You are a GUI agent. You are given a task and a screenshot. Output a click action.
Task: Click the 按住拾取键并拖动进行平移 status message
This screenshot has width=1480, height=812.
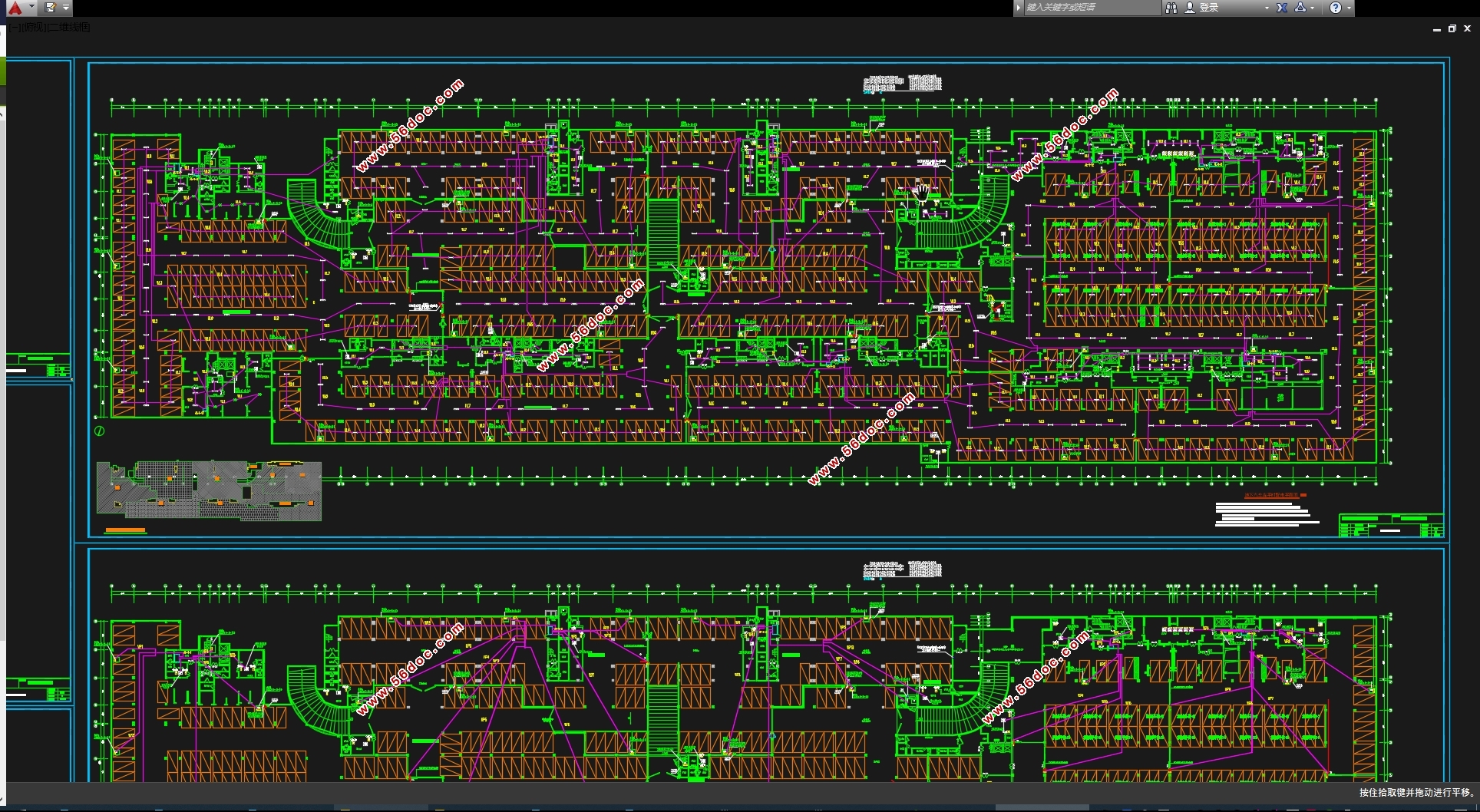[x=1417, y=792]
